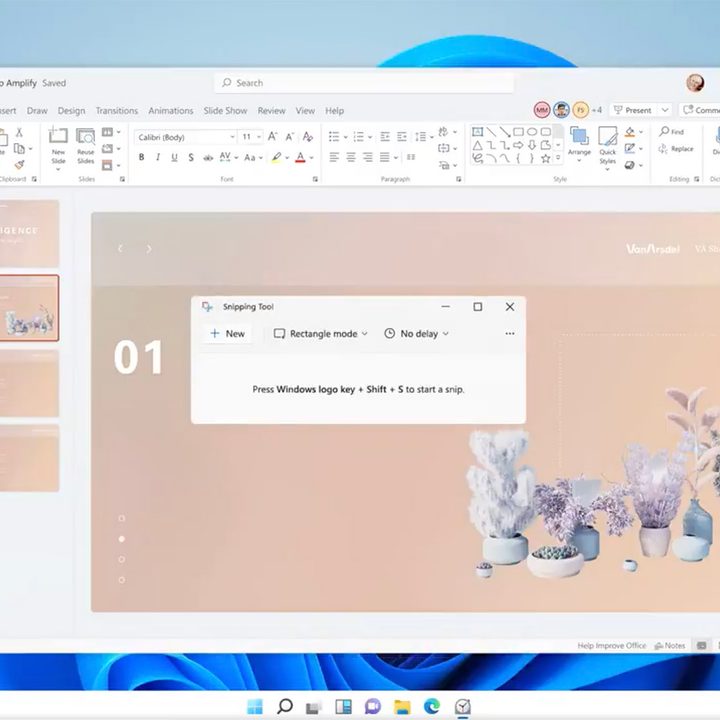Open font size 11 dropdown

point(259,137)
